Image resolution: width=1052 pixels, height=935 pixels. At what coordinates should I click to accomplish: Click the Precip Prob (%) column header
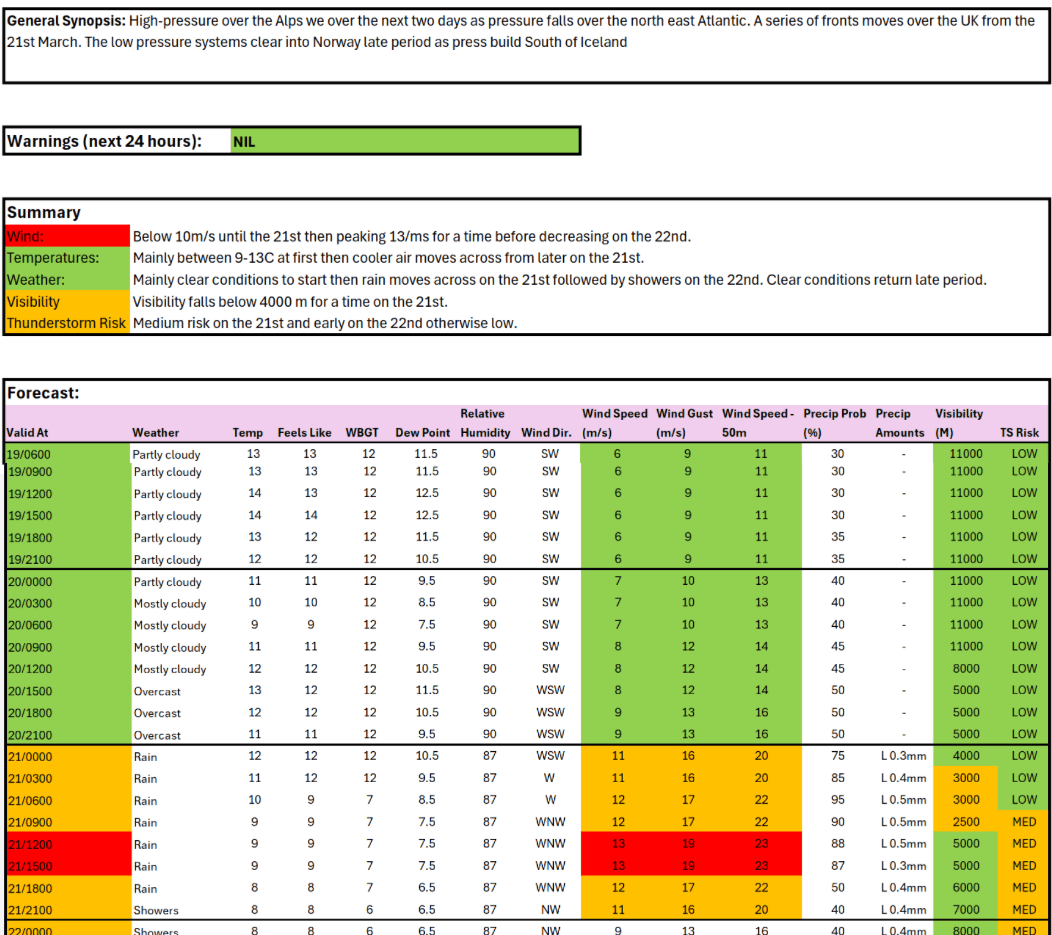(835, 423)
